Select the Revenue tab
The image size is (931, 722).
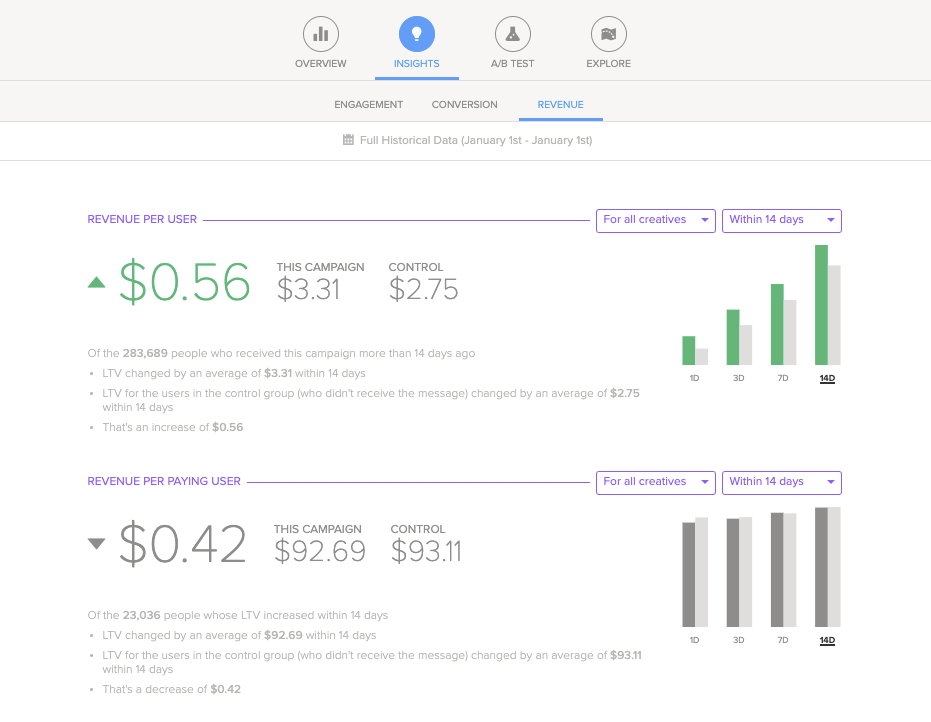(560, 104)
